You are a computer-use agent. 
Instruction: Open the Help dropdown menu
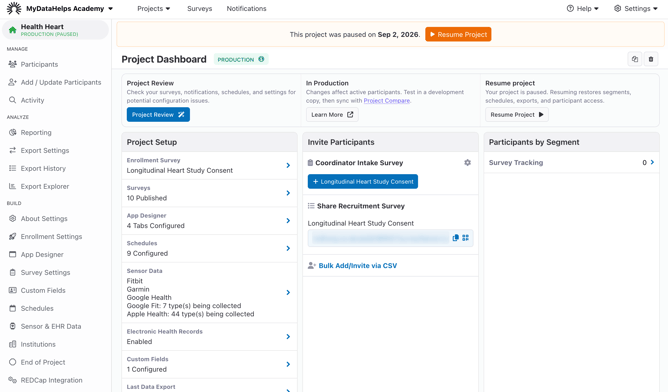click(x=582, y=9)
